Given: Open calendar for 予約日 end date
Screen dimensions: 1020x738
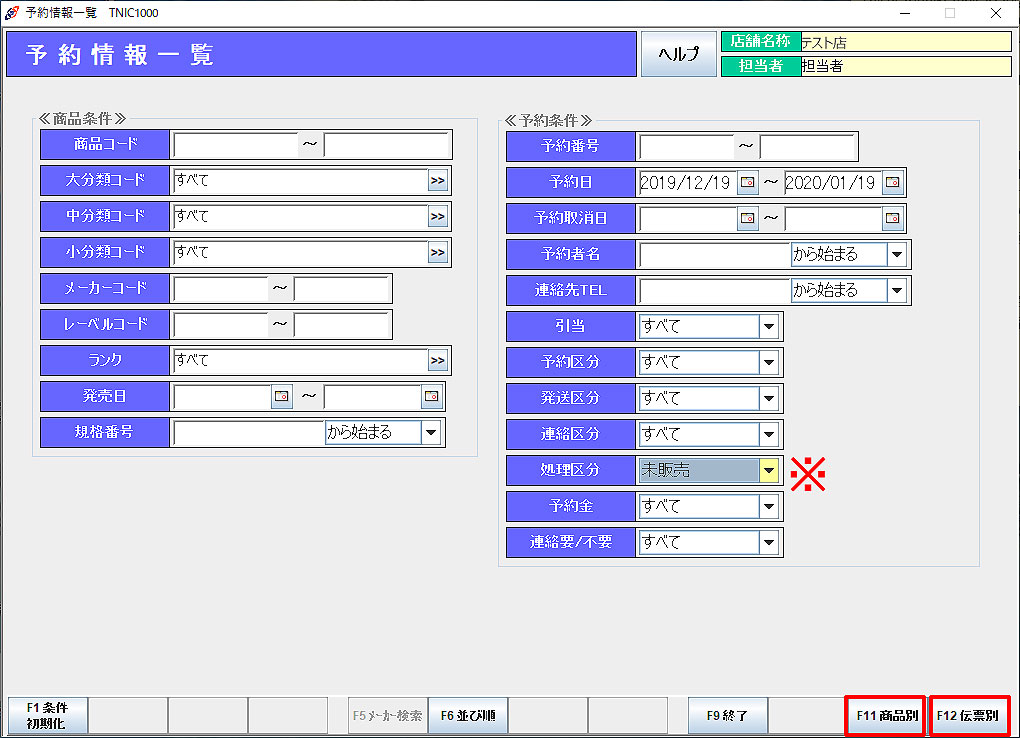Looking at the screenshot, I should (x=892, y=183).
